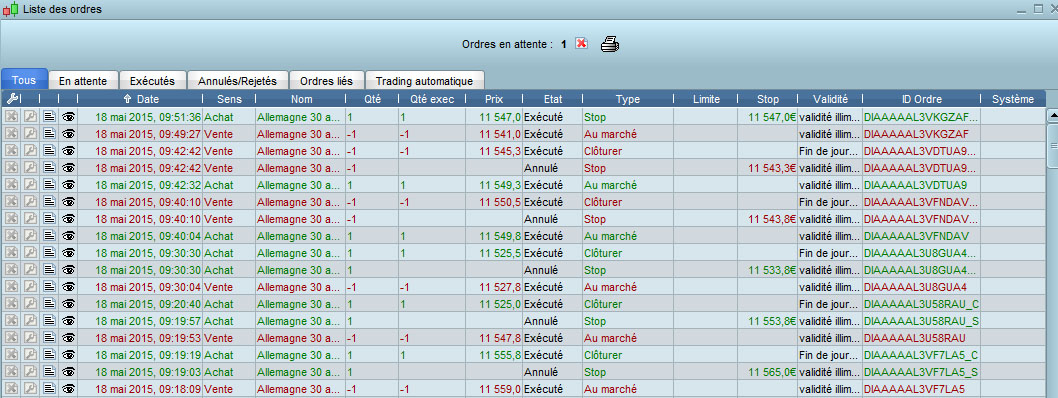This screenshot has height=398, width=1058.
Task: Open details icon for 09:40:04 Achat order
Action: click(49, 235)
